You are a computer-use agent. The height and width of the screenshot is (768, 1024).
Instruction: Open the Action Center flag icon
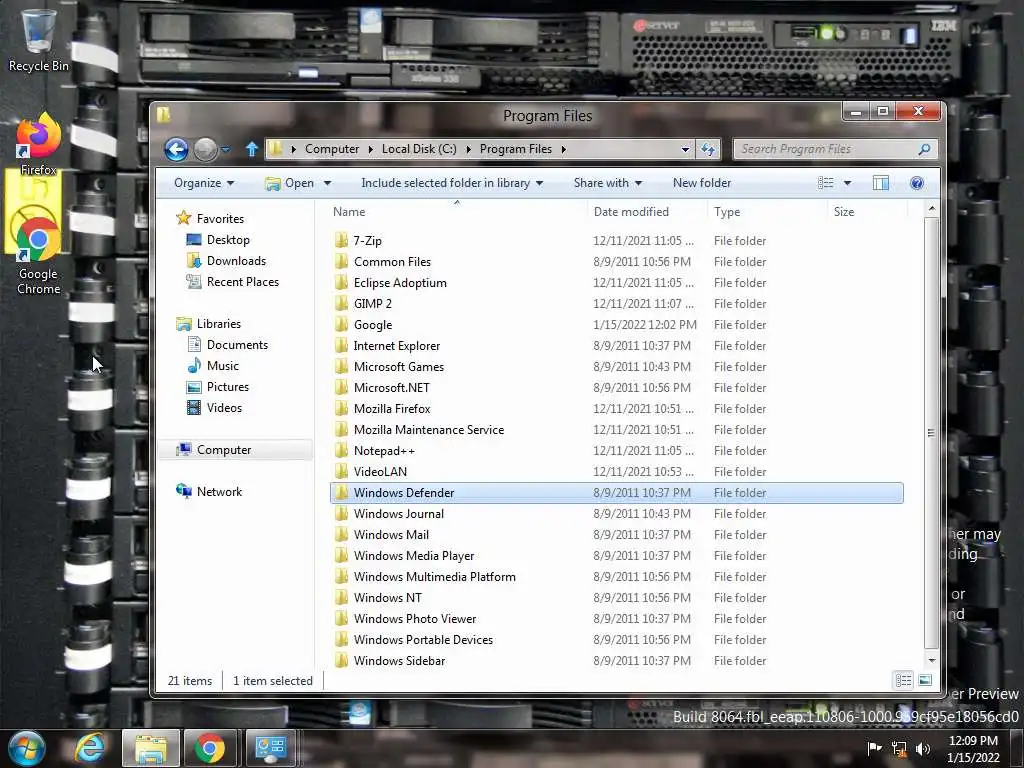pos(874,748)
